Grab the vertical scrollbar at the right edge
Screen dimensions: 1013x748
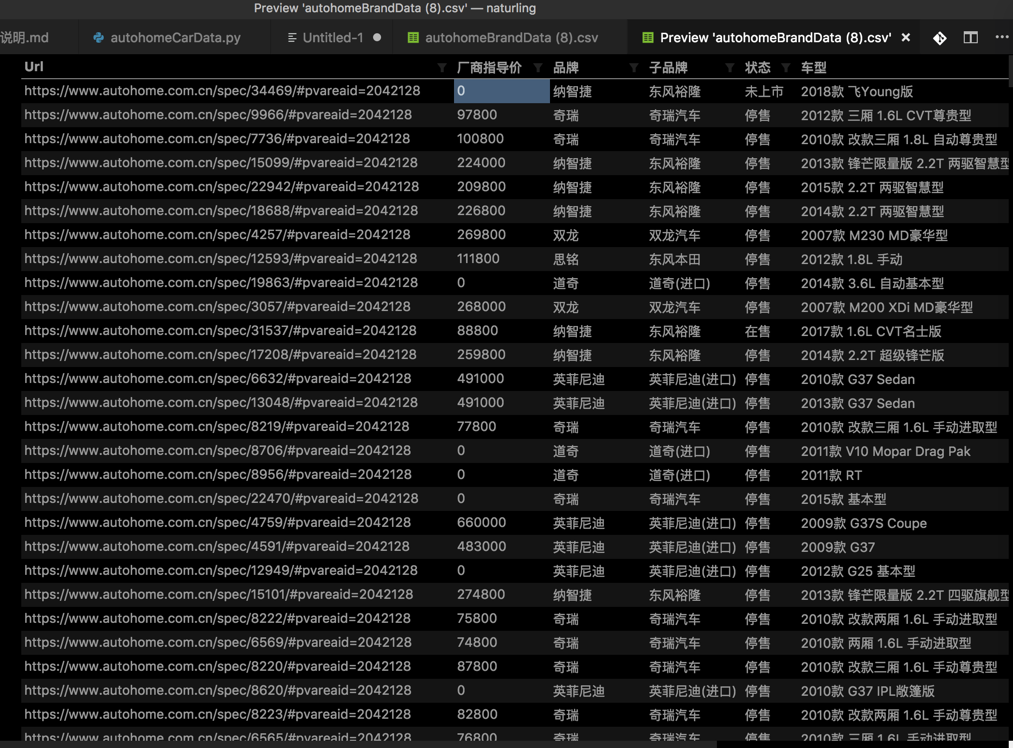[x=1010, y=70]
